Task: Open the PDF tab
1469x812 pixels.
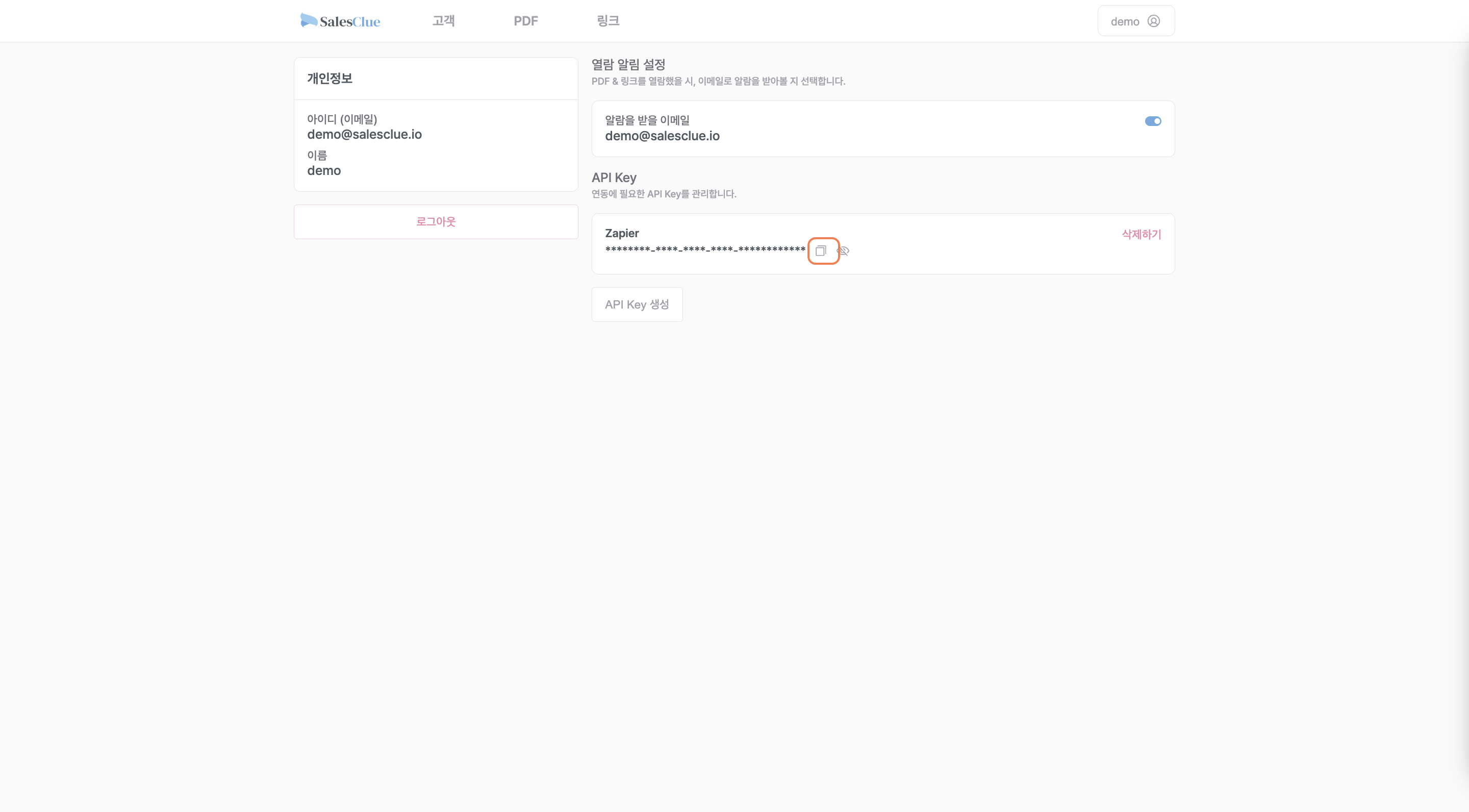Action: pyautogui.click(x=525, y=21)
